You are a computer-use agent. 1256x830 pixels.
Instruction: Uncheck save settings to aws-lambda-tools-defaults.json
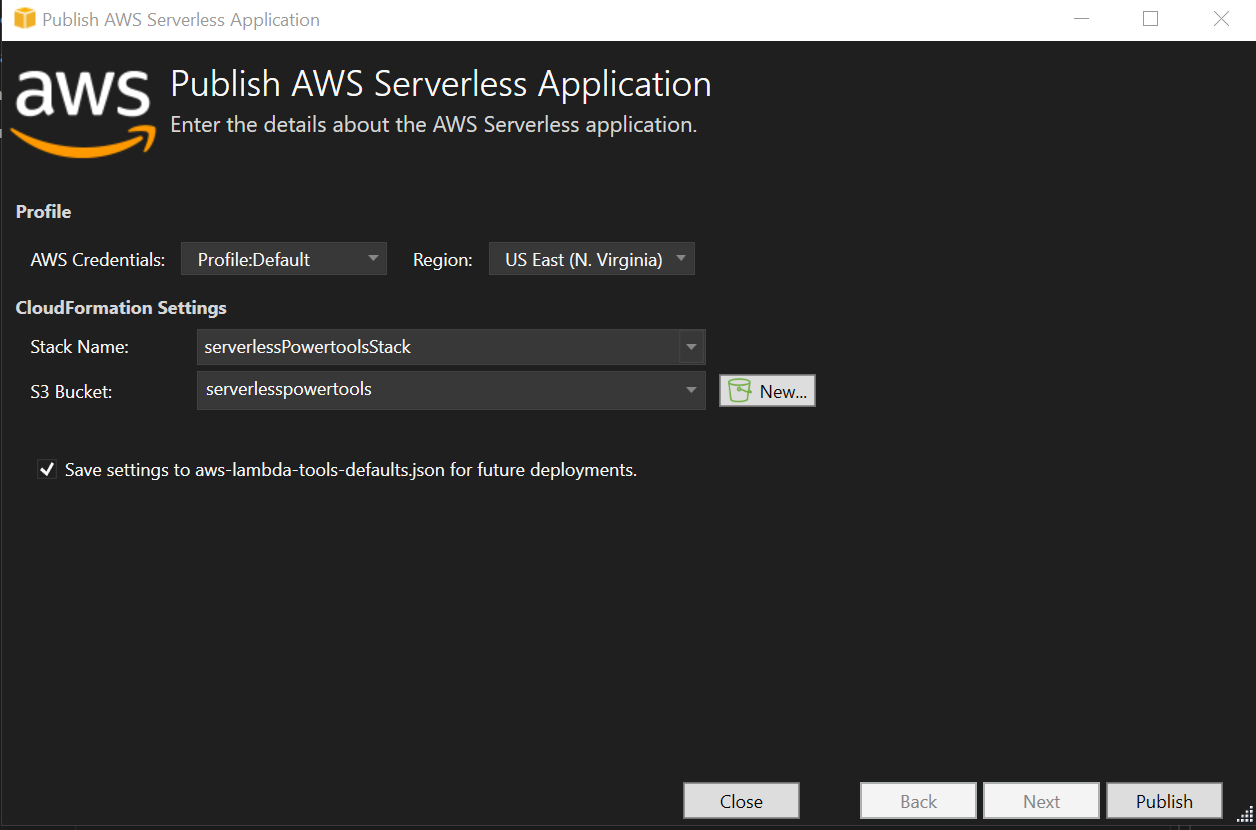coord(47,468)
